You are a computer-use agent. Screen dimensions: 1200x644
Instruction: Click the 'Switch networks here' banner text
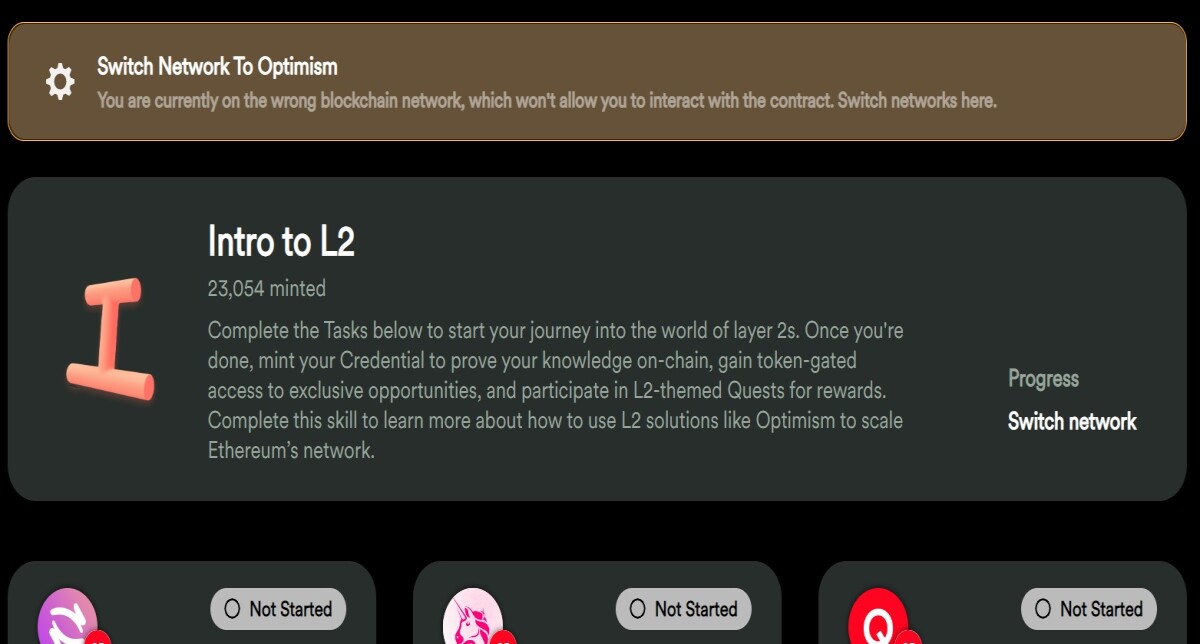(x=917, y=101)
